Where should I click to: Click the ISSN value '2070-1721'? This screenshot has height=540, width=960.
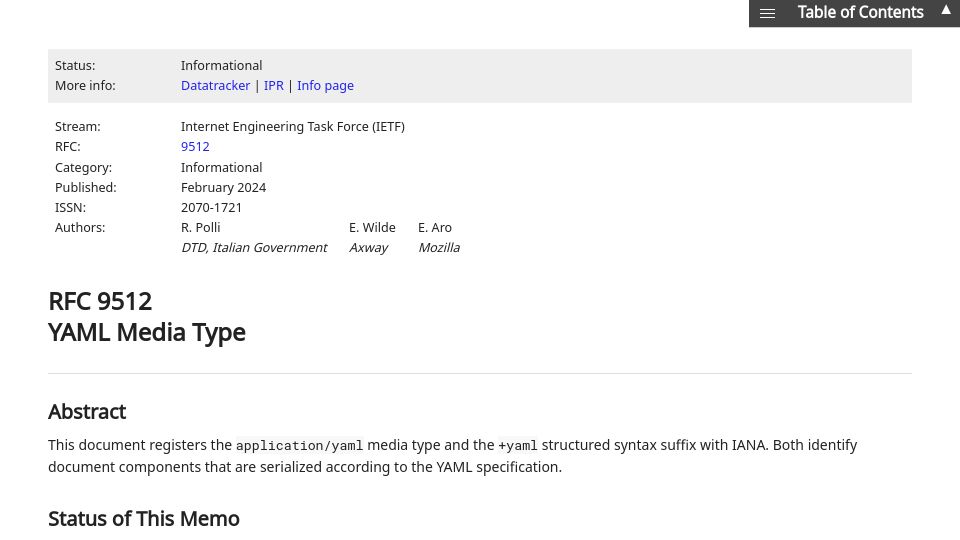pos(211,208)
